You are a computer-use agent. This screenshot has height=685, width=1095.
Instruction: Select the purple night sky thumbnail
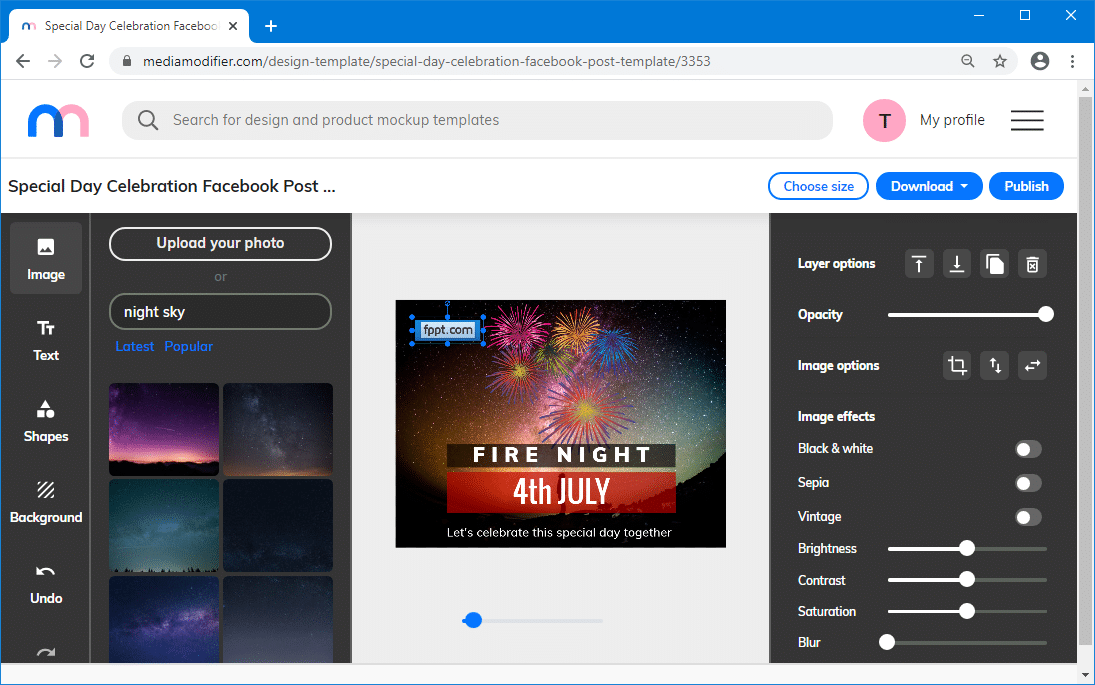(x=164, y=429)
